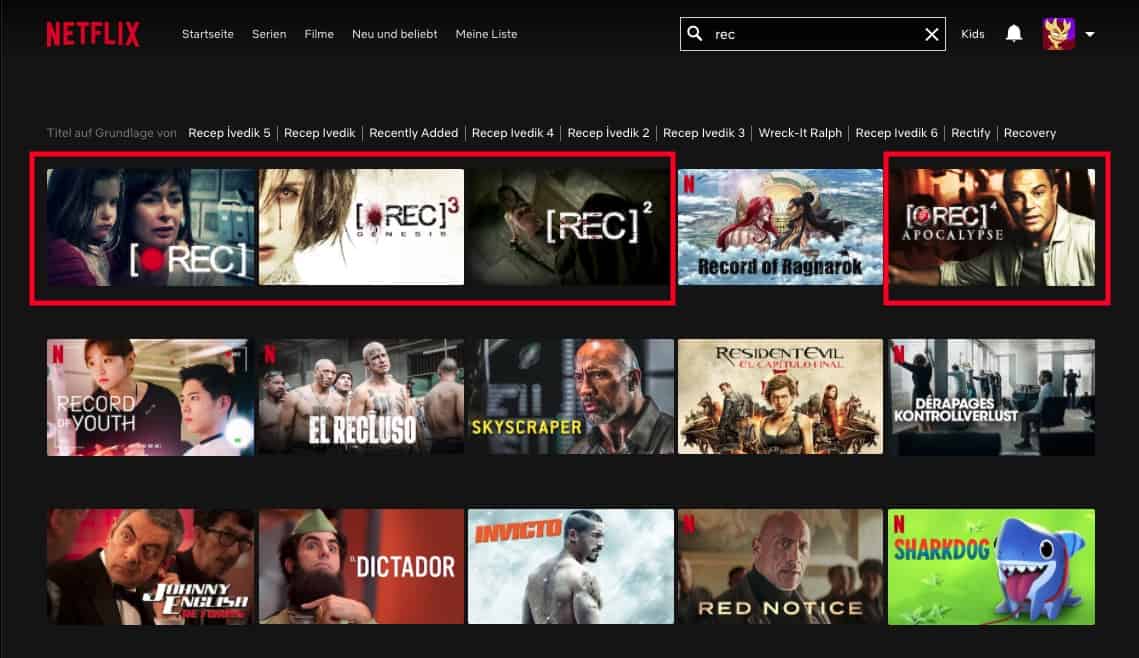Click the profile avatar image
Viewport: 1139px width, 658px height.
click(1057, 33)
